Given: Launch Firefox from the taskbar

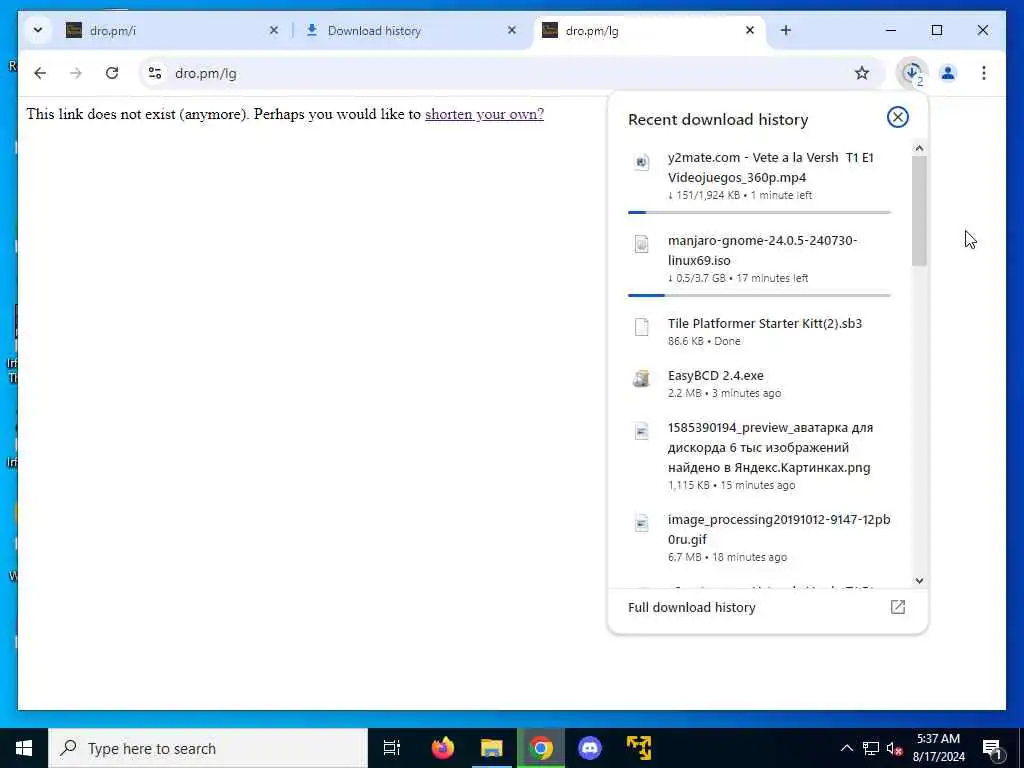Looking at the screenshot, I should tap(443, 748).
